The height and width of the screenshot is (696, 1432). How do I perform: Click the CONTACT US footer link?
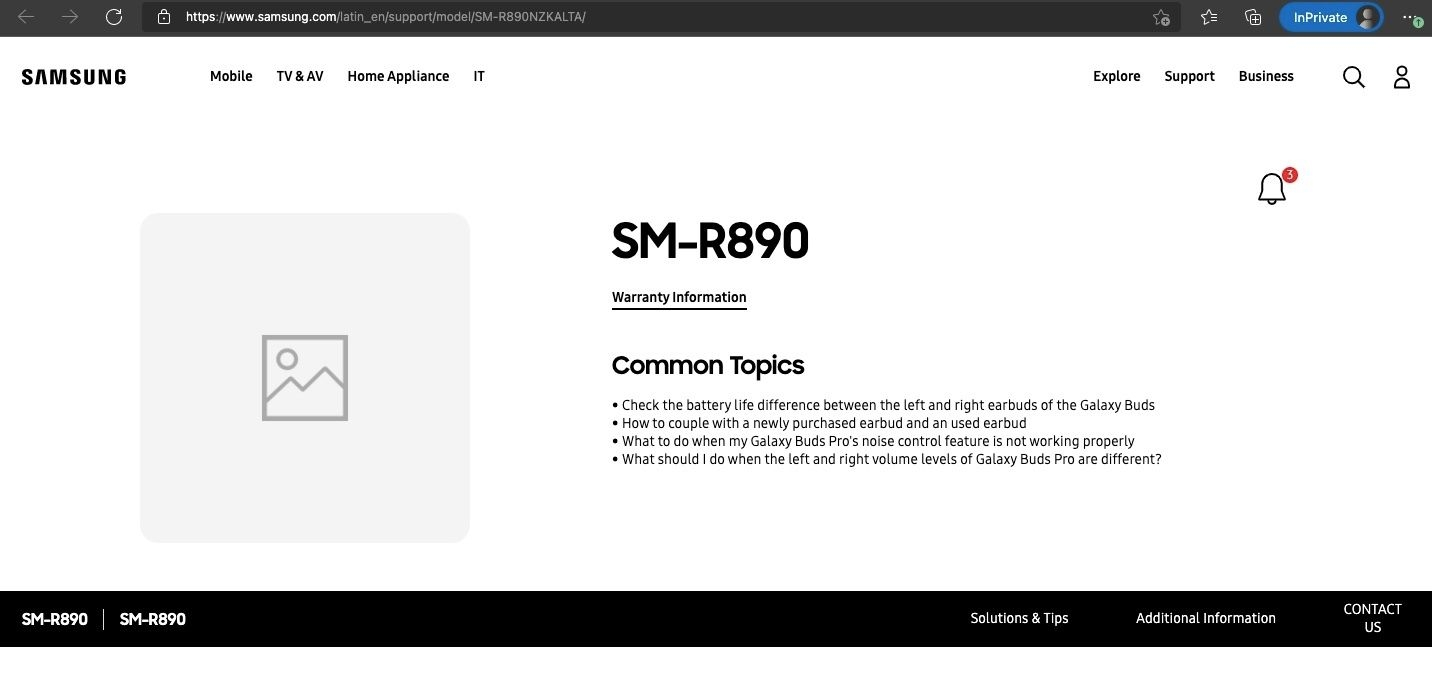click(1372, 618)
